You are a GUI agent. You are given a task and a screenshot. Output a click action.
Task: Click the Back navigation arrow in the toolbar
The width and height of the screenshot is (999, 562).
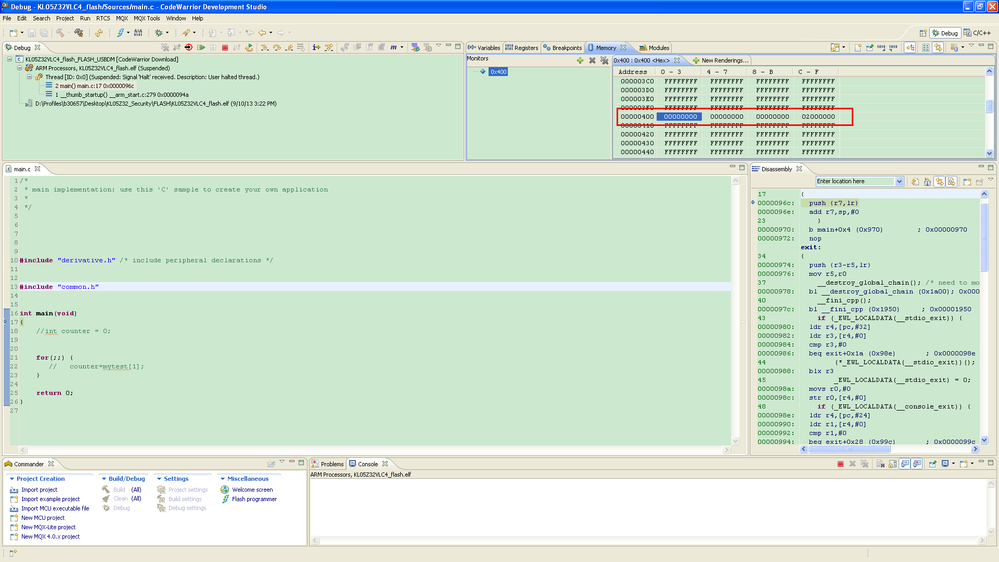pyautogui.click(x=262, y=32)
